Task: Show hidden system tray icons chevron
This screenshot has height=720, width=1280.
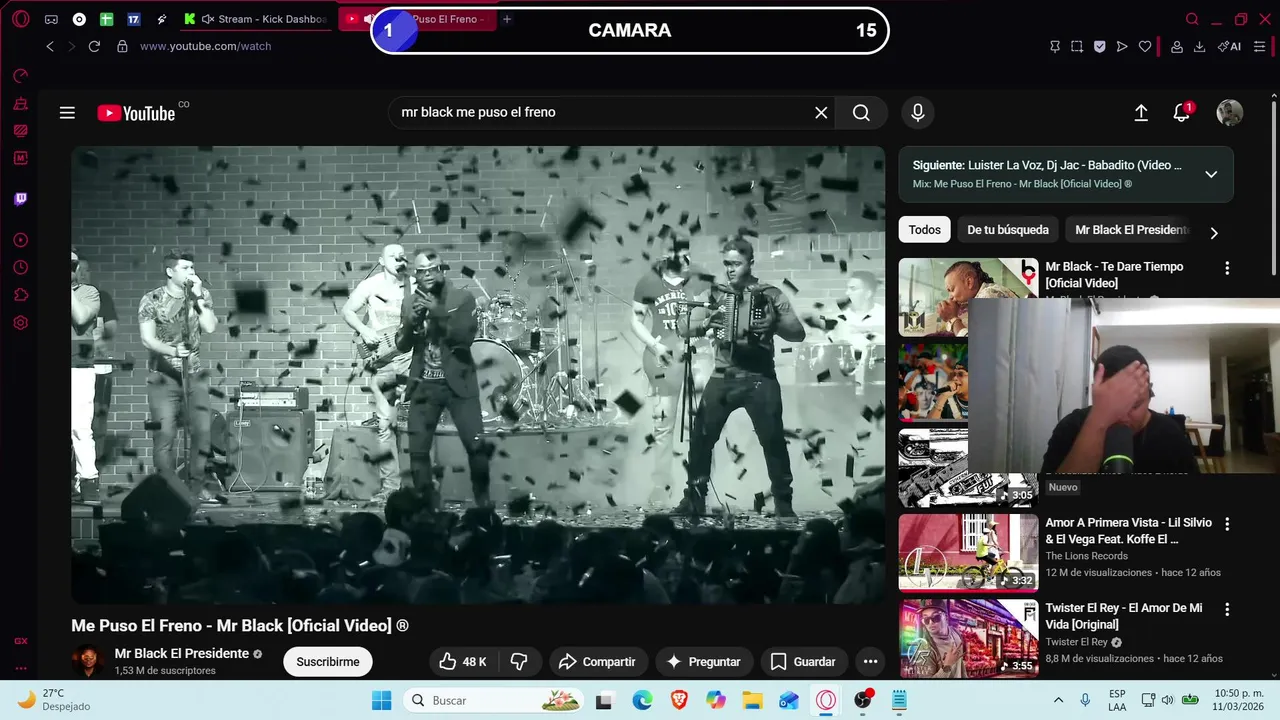Action: (x=1058, y=700)
